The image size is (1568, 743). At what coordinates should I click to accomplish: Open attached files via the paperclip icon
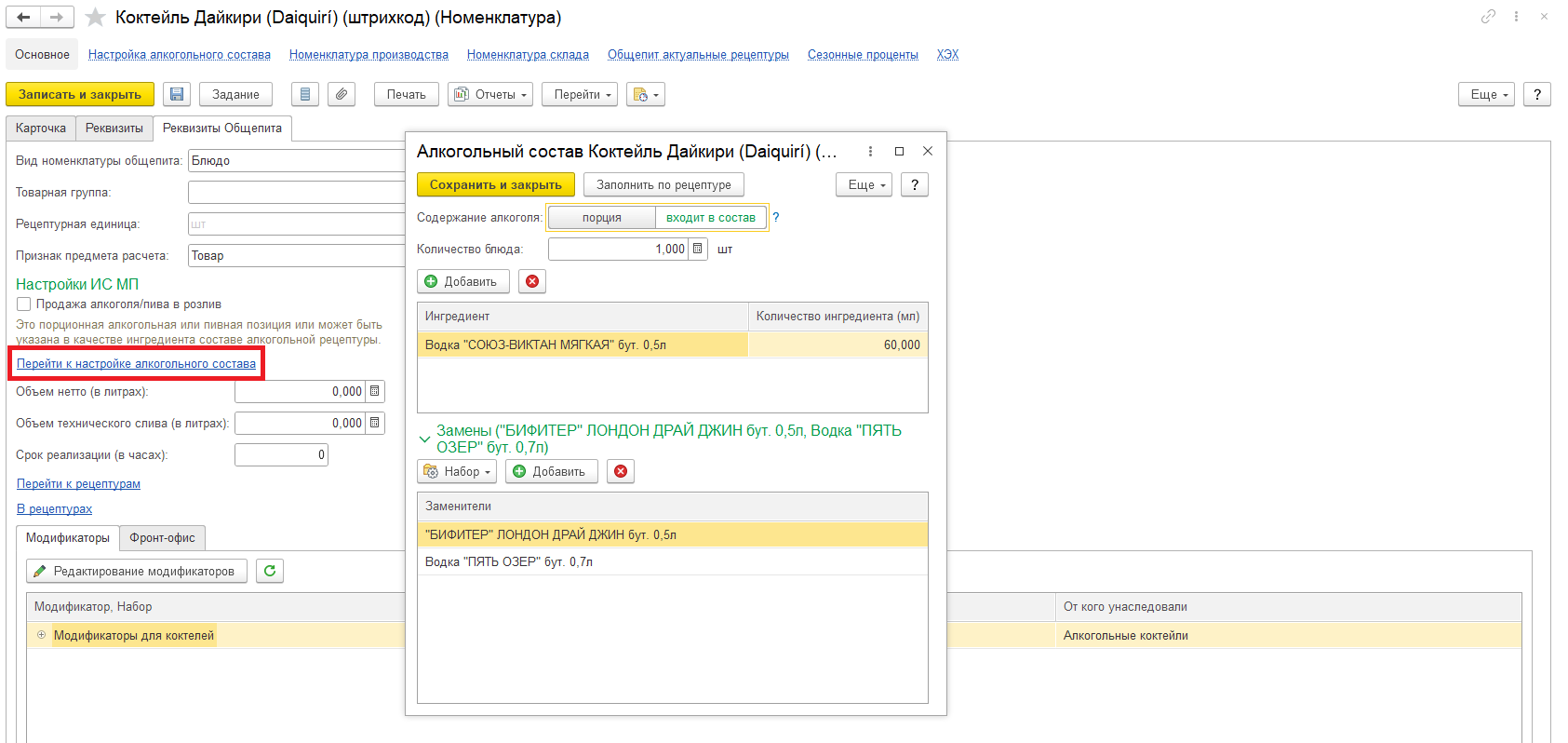pyautogui.click(x=342, y=94)
